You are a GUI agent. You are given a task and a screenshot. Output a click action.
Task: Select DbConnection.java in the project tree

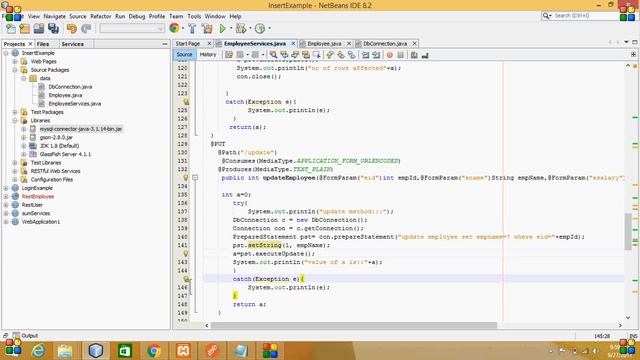pos(70,87)
